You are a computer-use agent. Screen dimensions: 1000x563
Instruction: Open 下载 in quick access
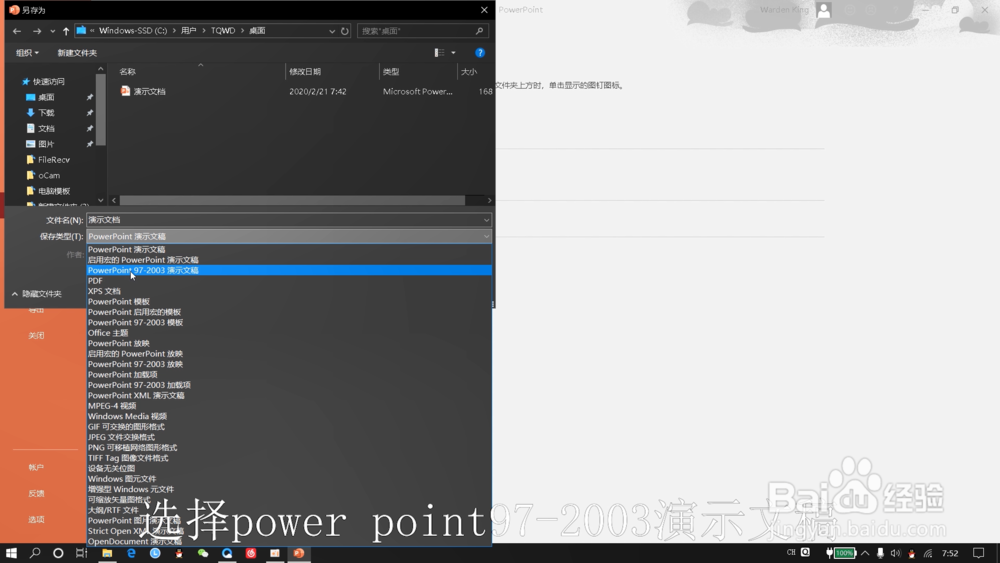coord(46,113)
